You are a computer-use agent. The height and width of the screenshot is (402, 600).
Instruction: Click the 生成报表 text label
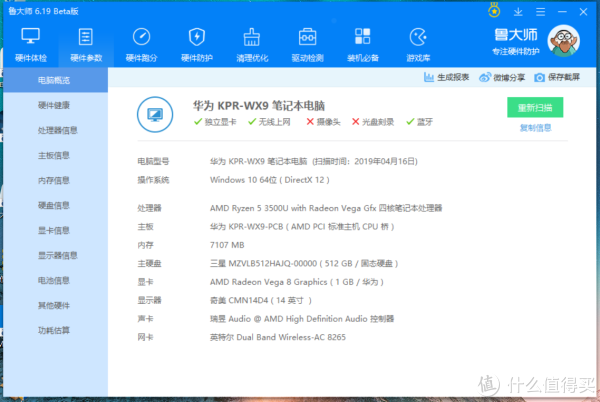[x=453, y=77]
